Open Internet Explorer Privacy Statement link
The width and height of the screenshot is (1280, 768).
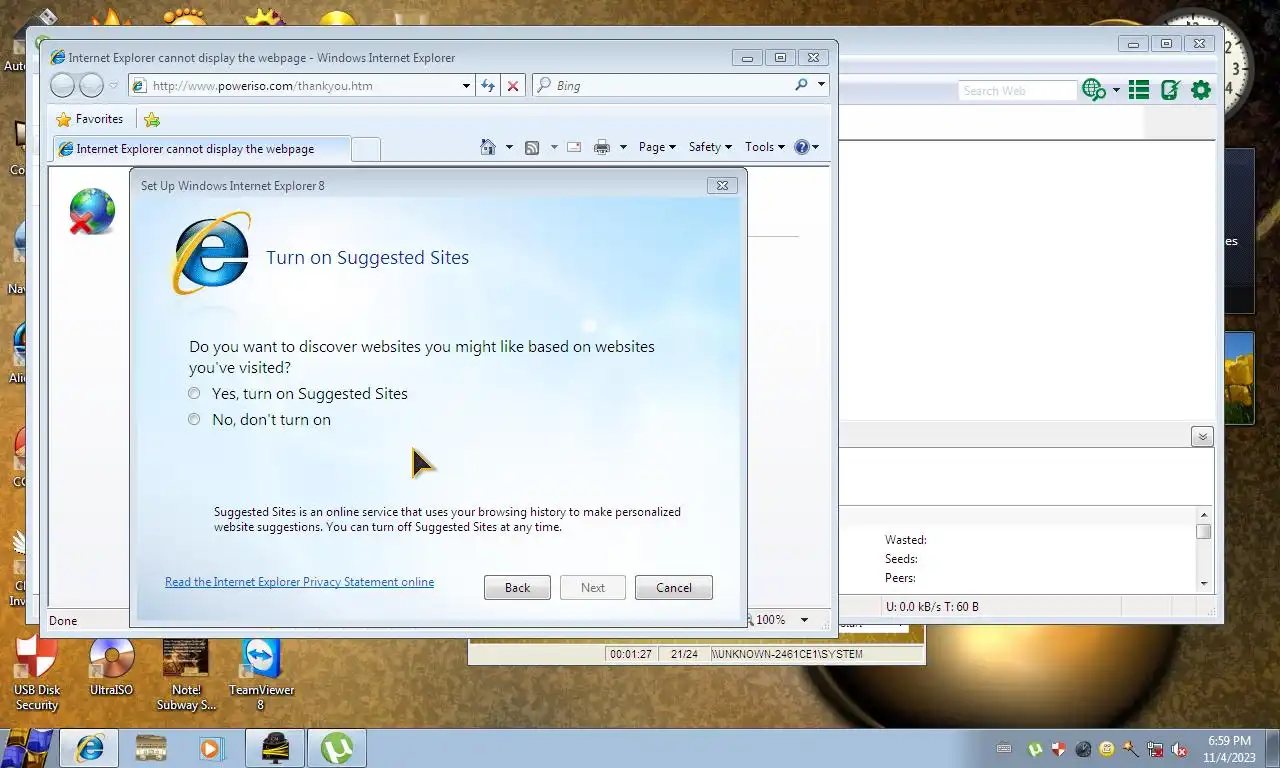[x=299, y=582]
